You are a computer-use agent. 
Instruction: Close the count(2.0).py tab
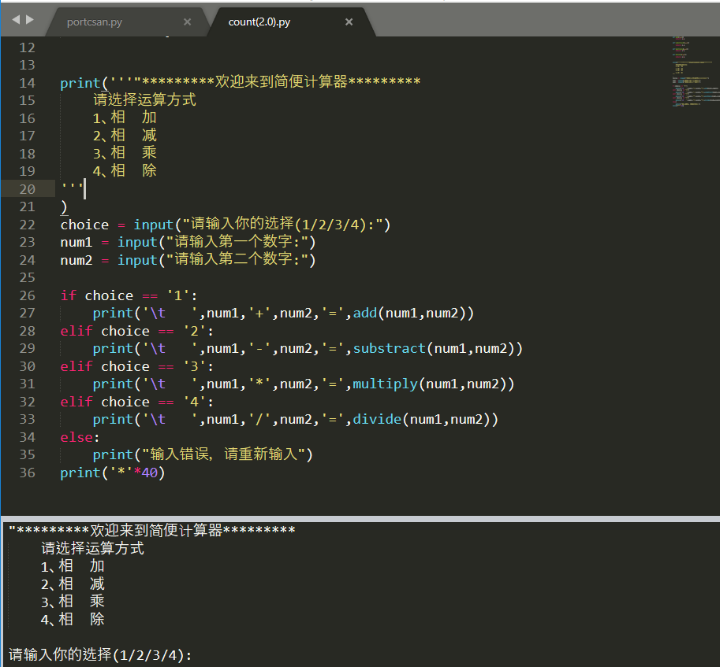[x=349, y=22]
